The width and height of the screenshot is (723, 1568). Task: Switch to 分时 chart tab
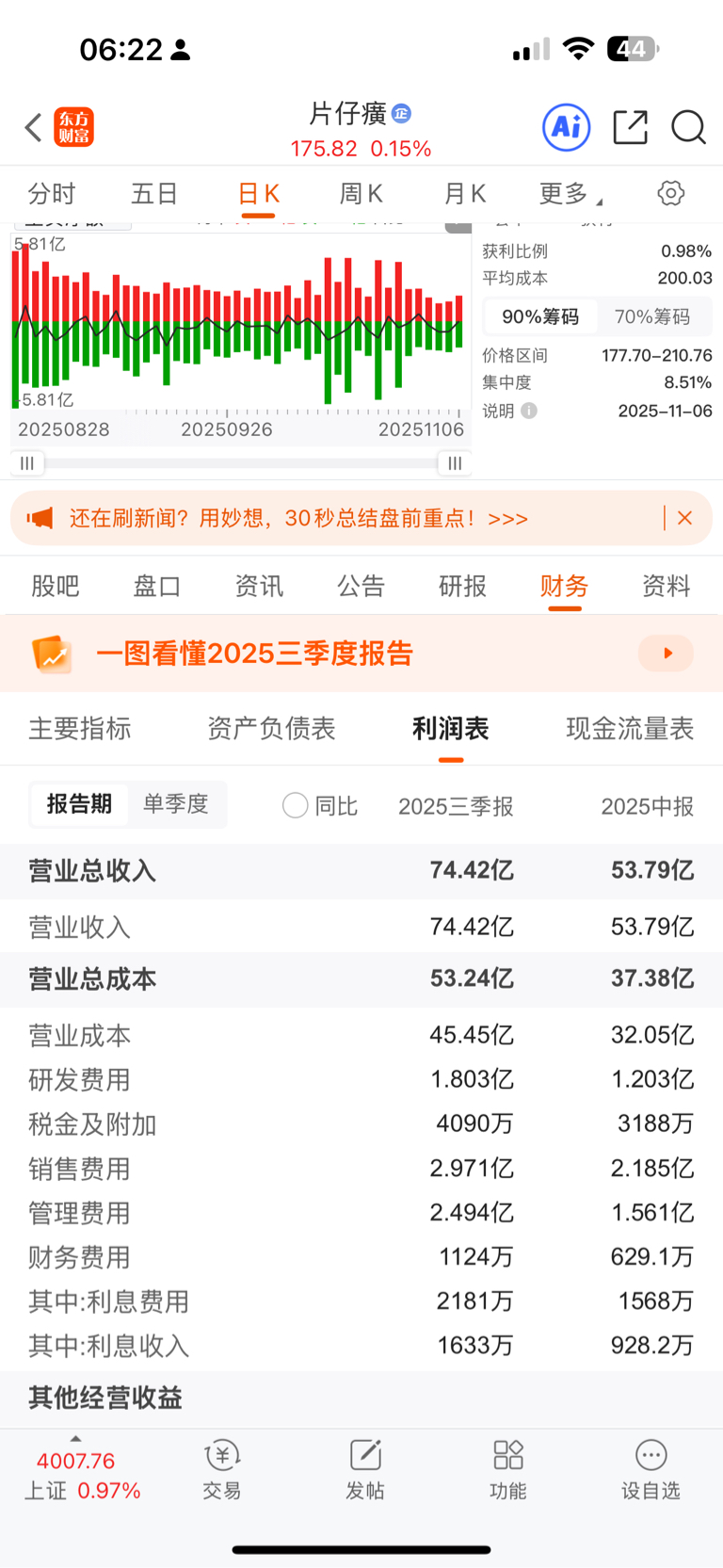click(52, 194)
